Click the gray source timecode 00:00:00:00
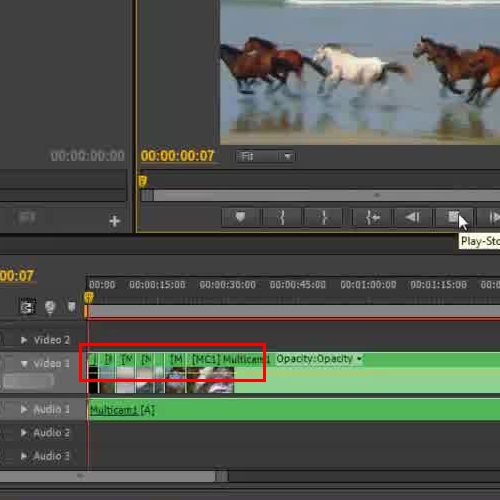The width and height of the screenshot is (500, 500). pos(88,156)
